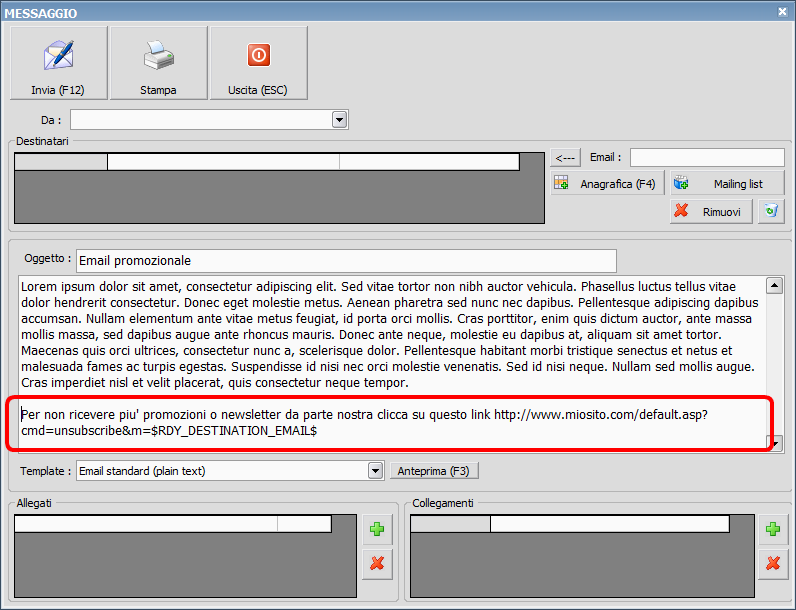Click the Invia (F12) send button
The height and width of the screenshot is (610, 796).
pyautogui.click(x=58, y=63)
